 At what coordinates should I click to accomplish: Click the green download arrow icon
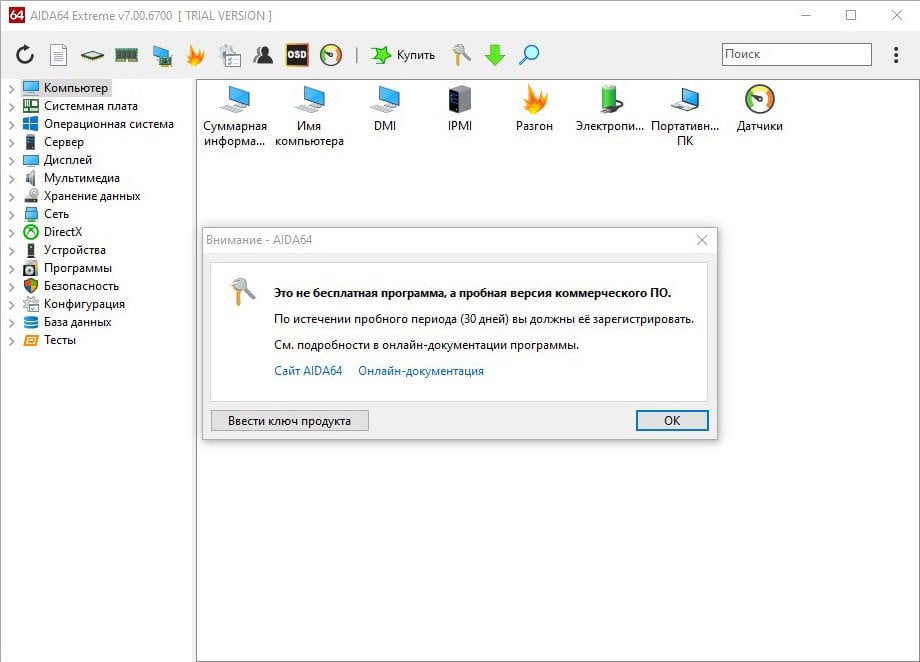point(495,55)
